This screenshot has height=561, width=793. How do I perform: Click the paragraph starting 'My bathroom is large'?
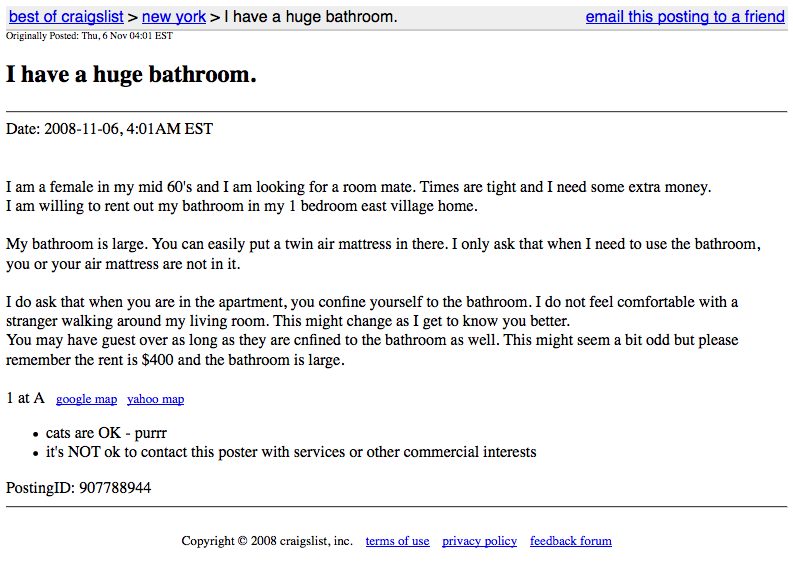[383, 254]
